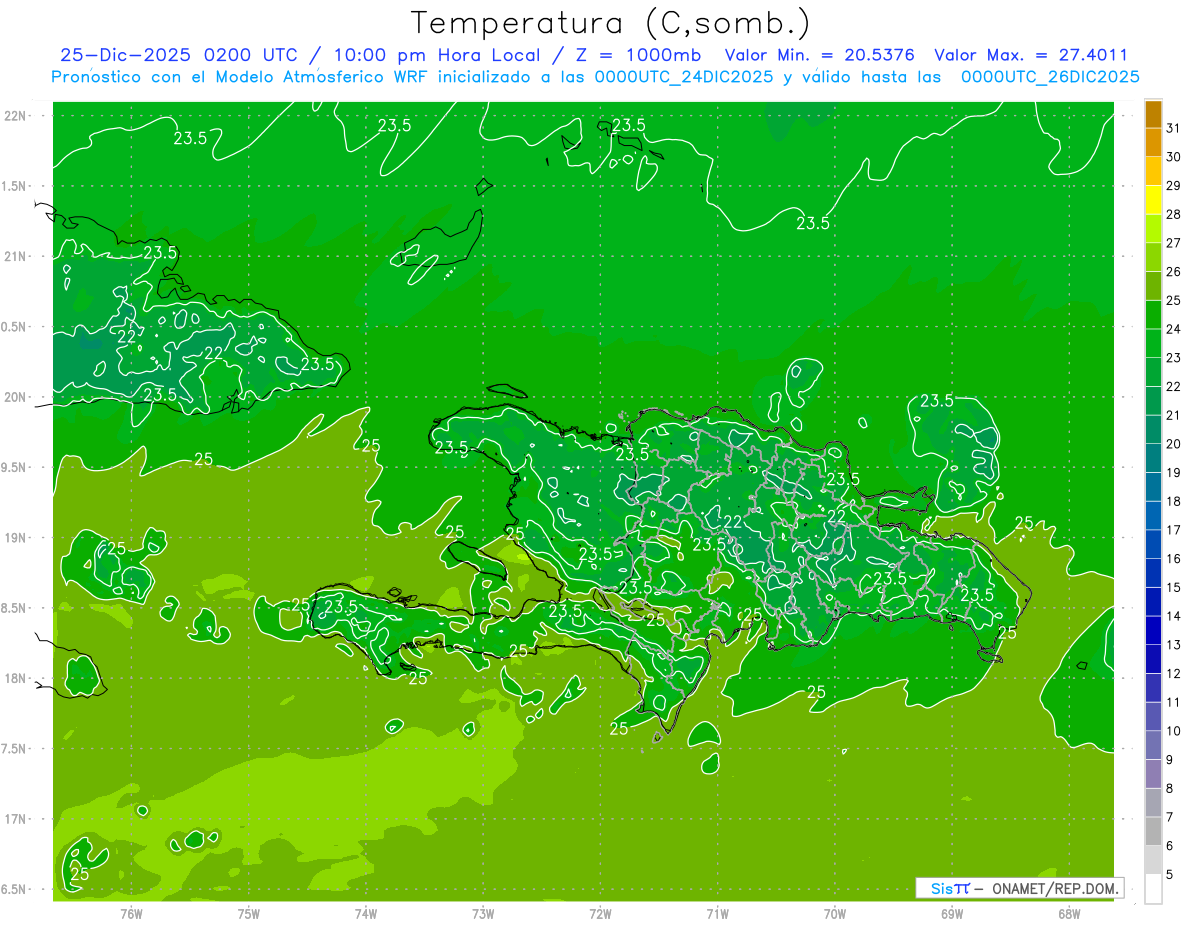The height and width of the screenshot is (927, 1200).
Task: Click color scale value 23
Action: [x=1173, y=358]
